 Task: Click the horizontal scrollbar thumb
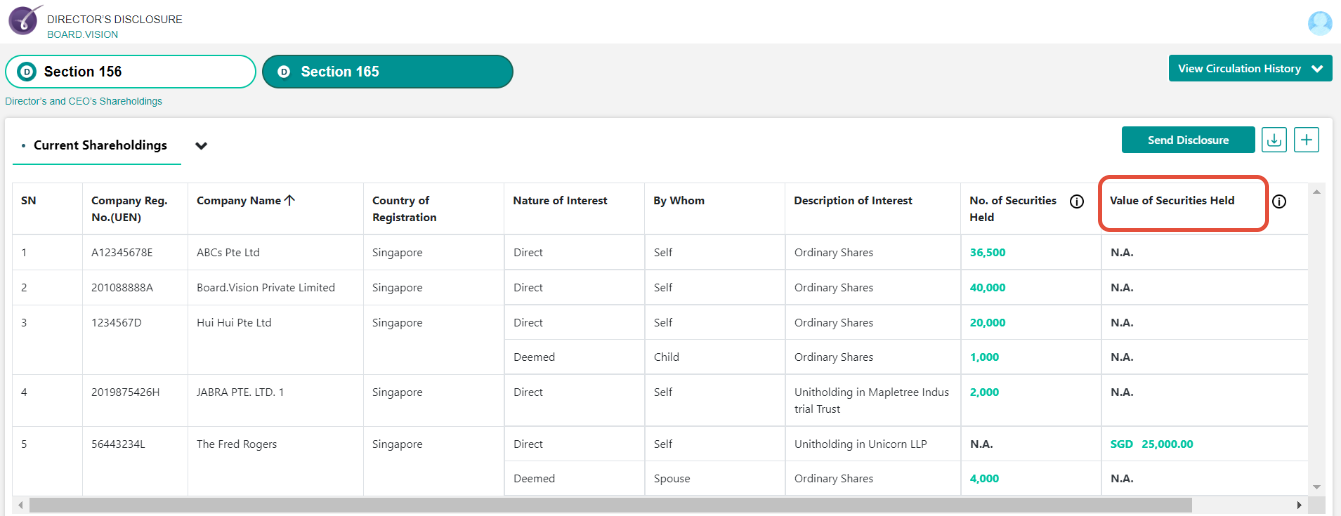pos(610,506)
